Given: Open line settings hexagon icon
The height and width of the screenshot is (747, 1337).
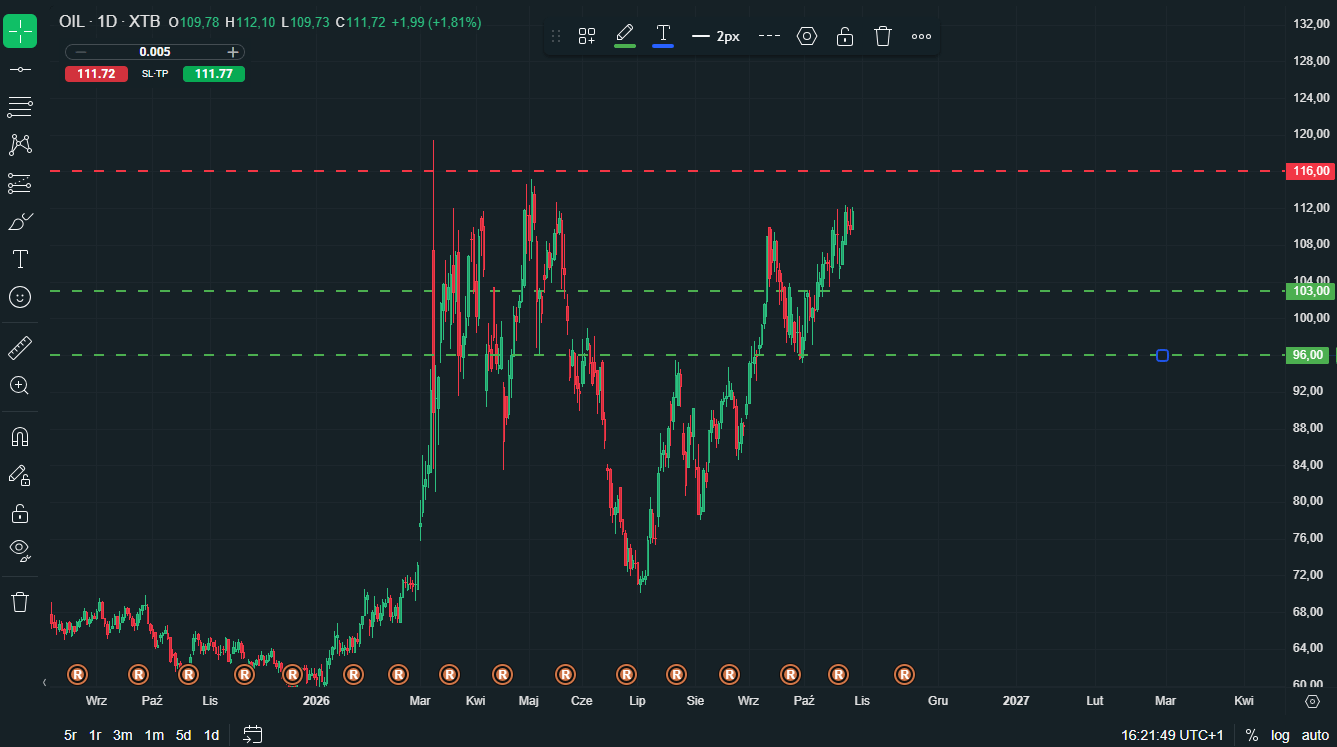Looking at the screenshot, I should (x=807, y=36).
